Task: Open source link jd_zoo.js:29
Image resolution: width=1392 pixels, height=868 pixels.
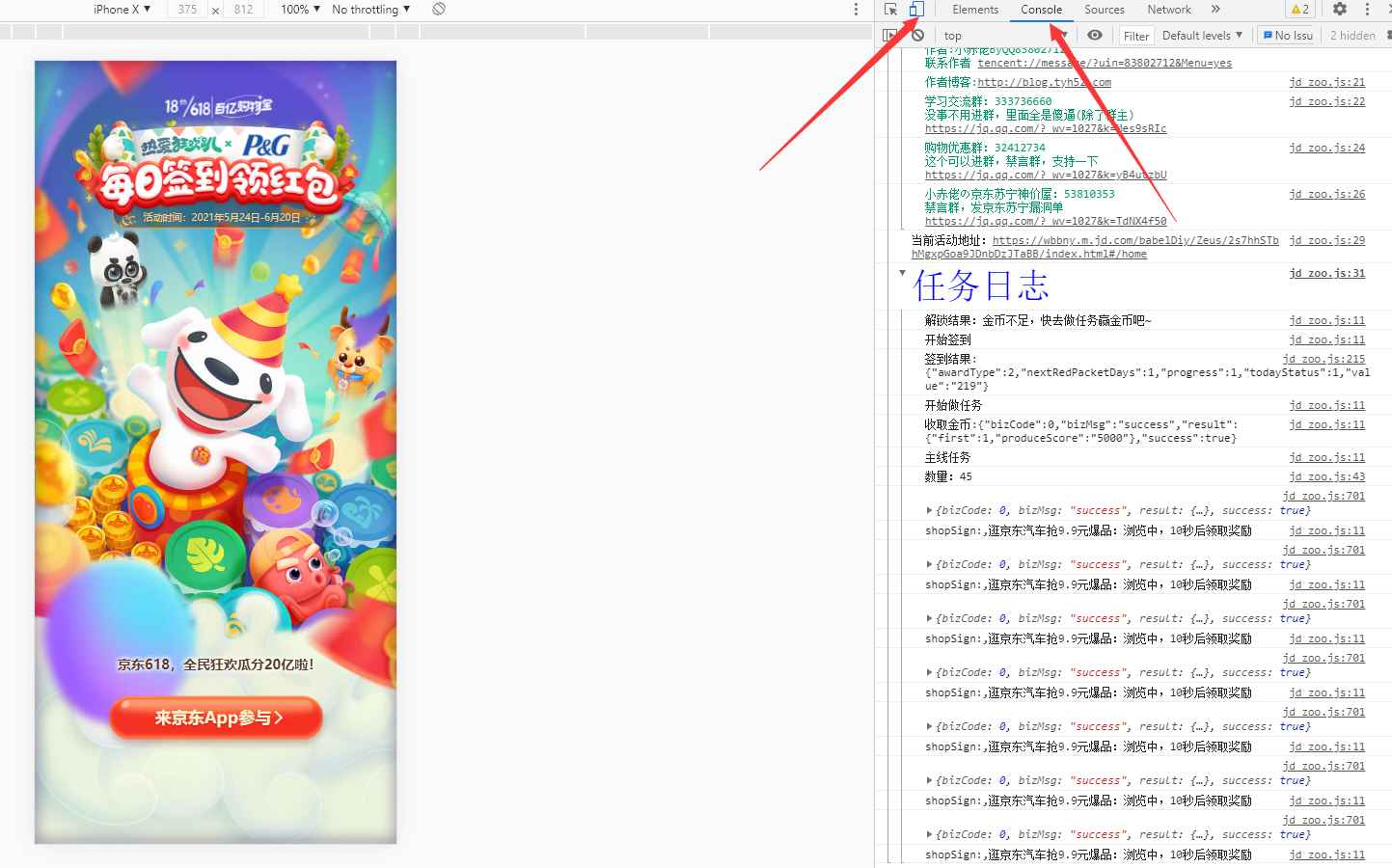Action: point(1327,240)
